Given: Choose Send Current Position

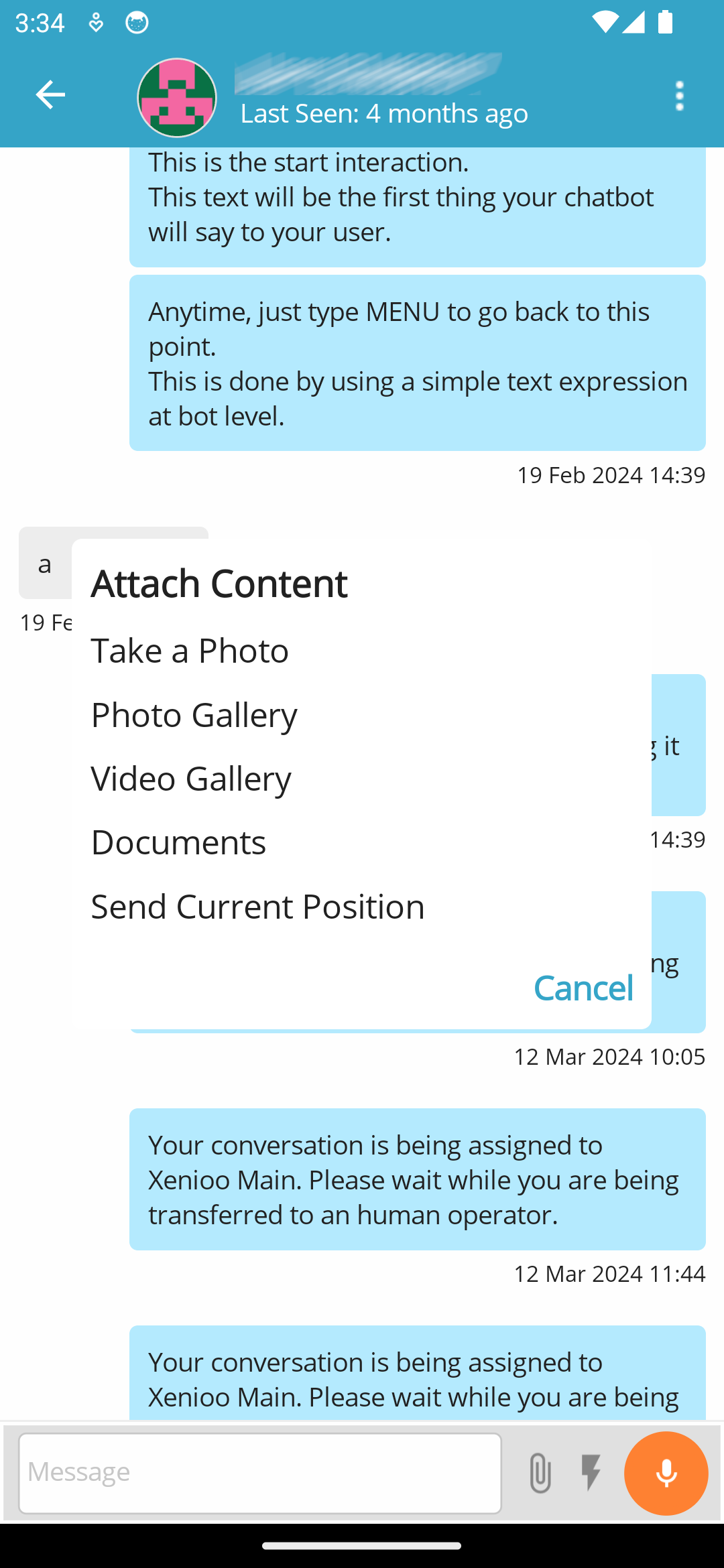Looking at the screenshot, I should click(257, 907).
